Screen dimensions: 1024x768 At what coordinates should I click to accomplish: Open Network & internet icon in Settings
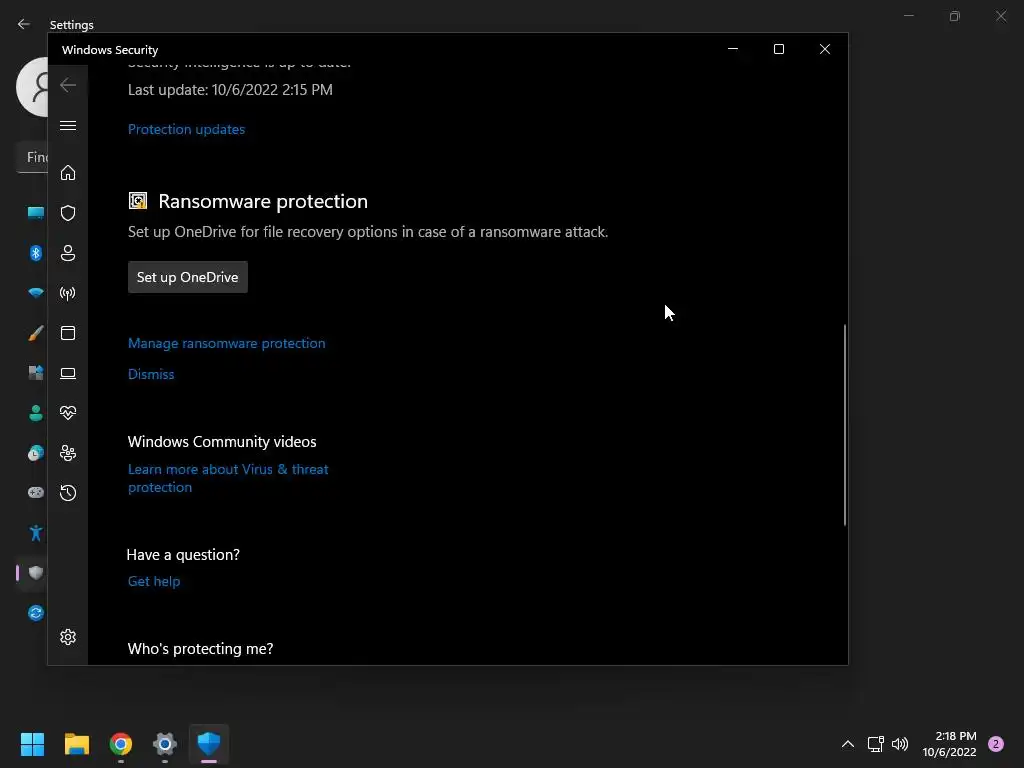coord(36,293)
